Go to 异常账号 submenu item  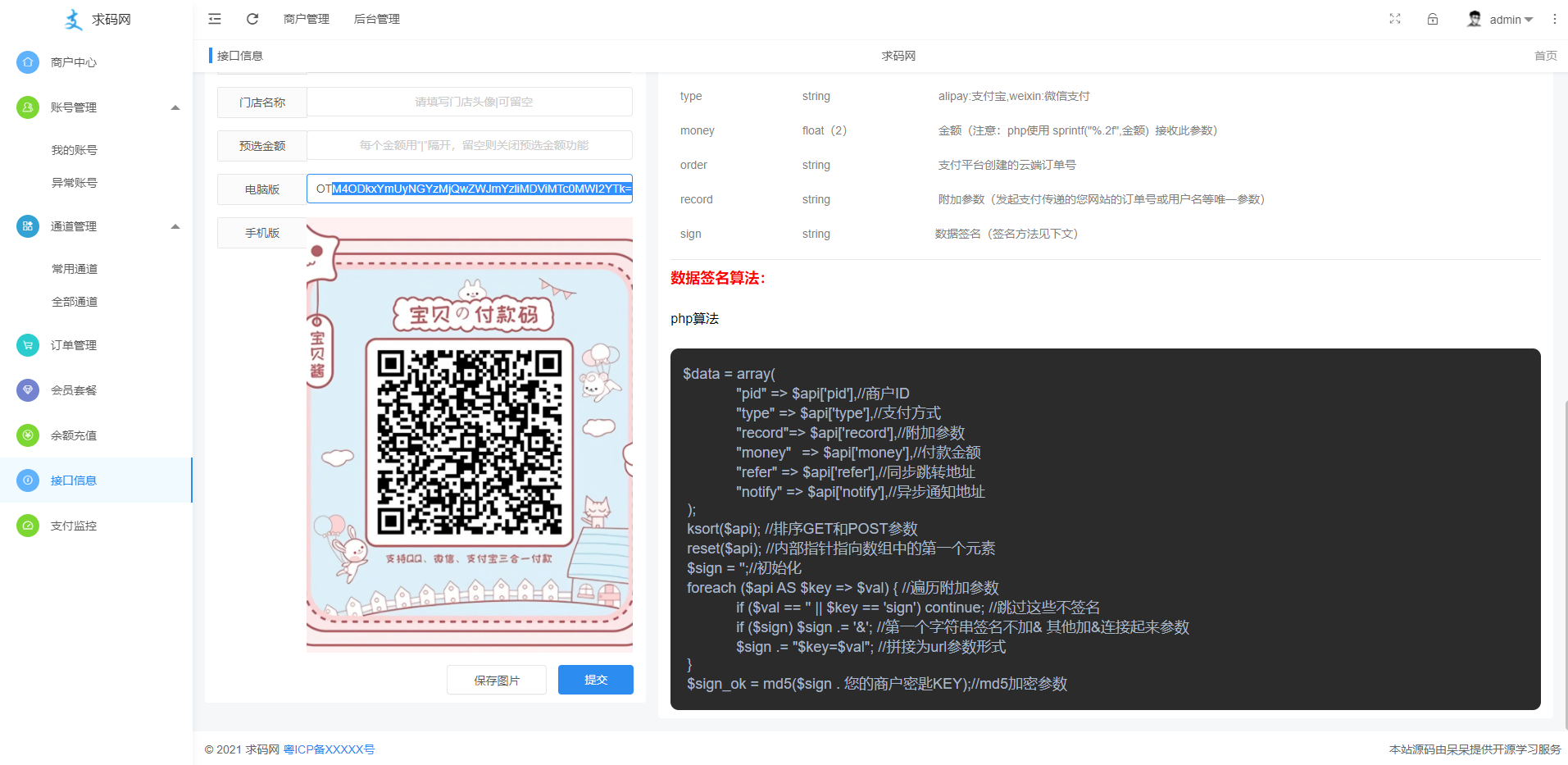click(75, 183)
